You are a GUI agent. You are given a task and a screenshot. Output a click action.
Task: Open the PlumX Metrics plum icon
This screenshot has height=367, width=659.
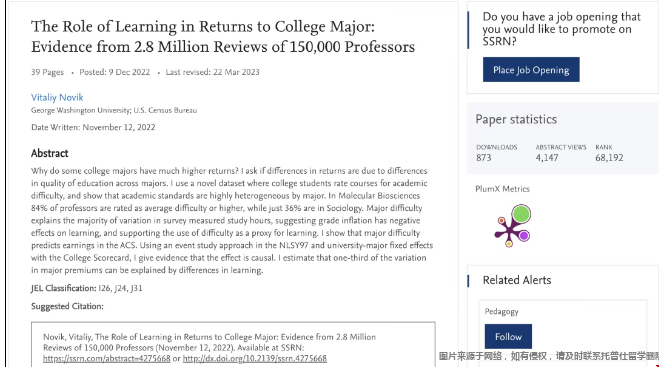pyautogui.click(x=512, y=226)
